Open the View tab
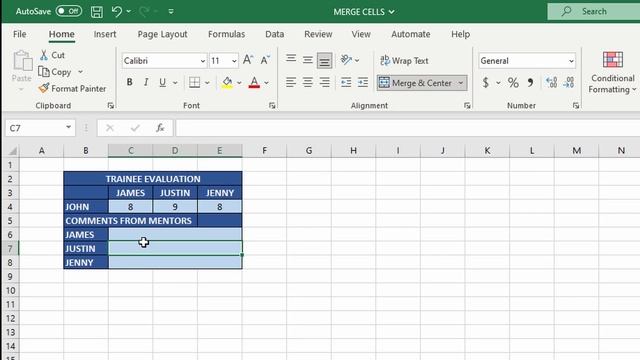Screen dimensions: 640x360 (x=361, y=34)
